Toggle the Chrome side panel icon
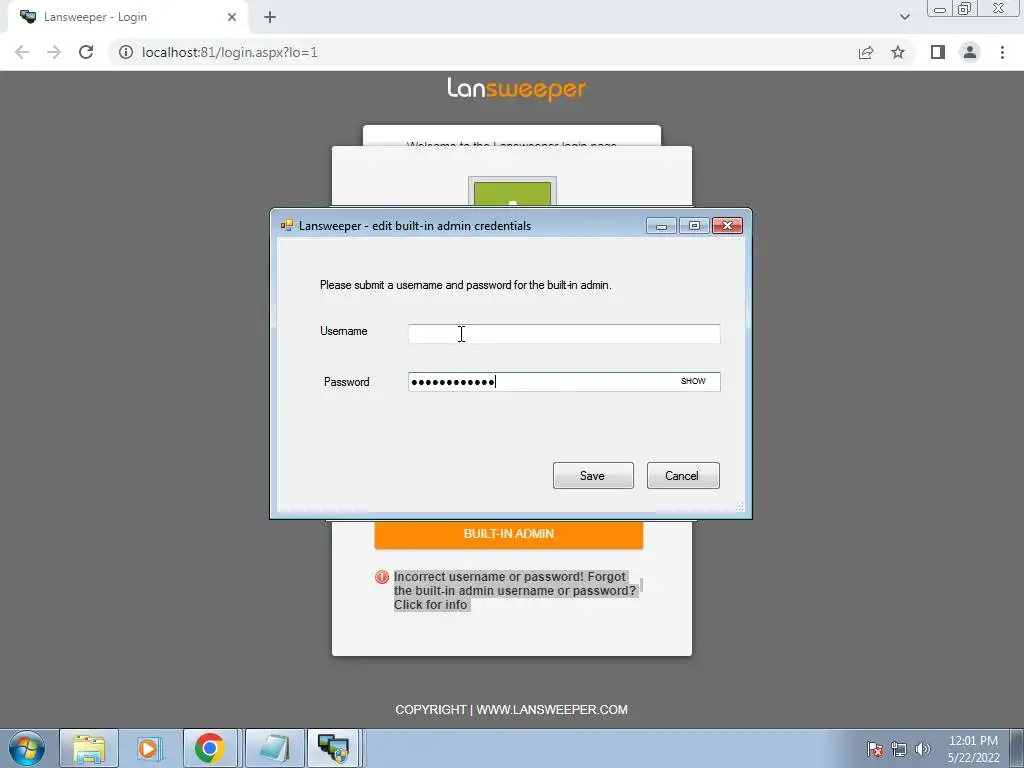The image size is (1024, 768). pyautogui.click(x=938, y=52)
